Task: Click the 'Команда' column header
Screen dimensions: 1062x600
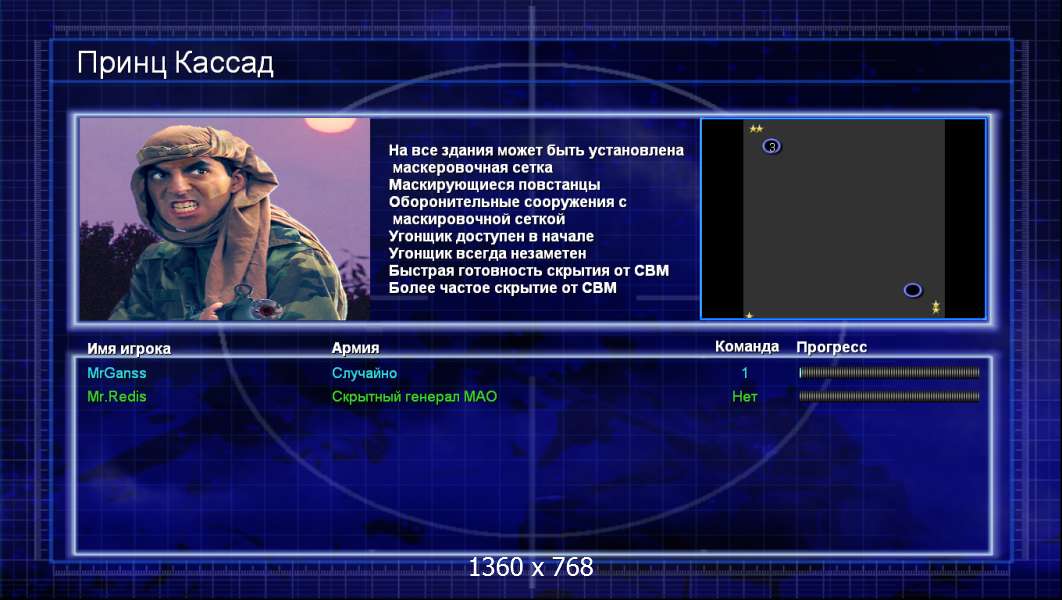Action: pyautogui.click(x=747, y=347)
